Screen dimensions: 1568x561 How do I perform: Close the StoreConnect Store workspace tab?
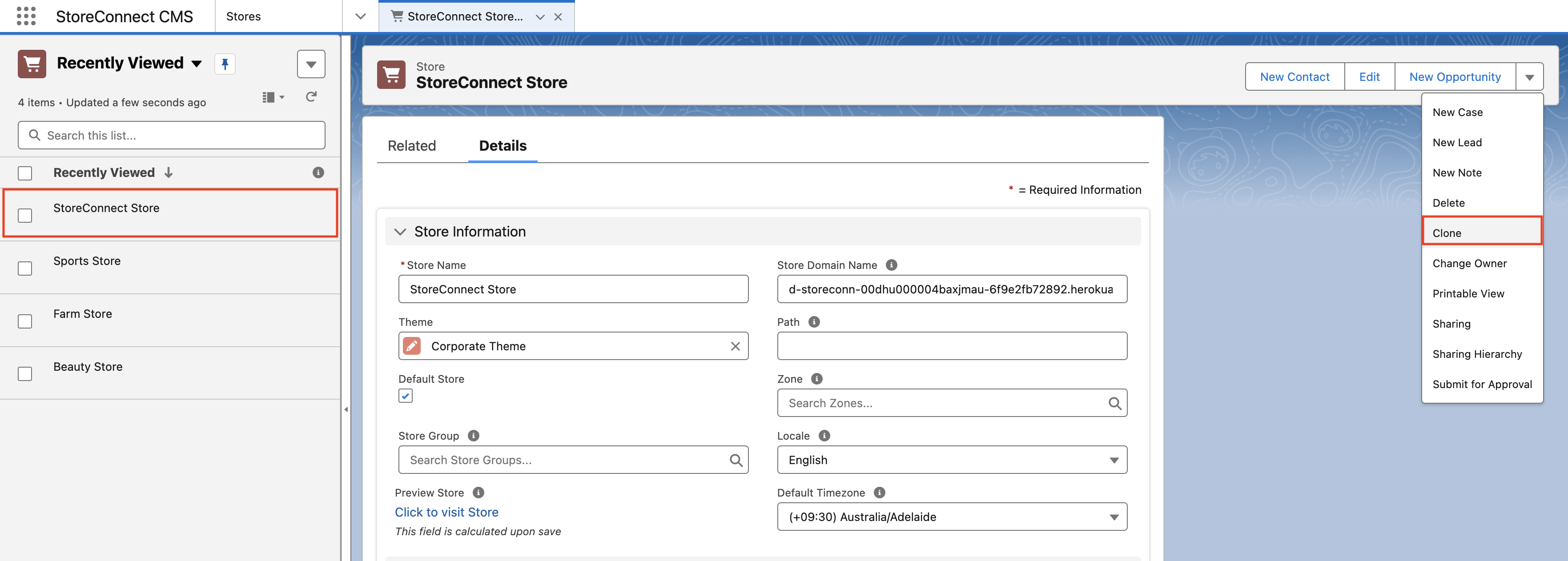click(558, 17)
